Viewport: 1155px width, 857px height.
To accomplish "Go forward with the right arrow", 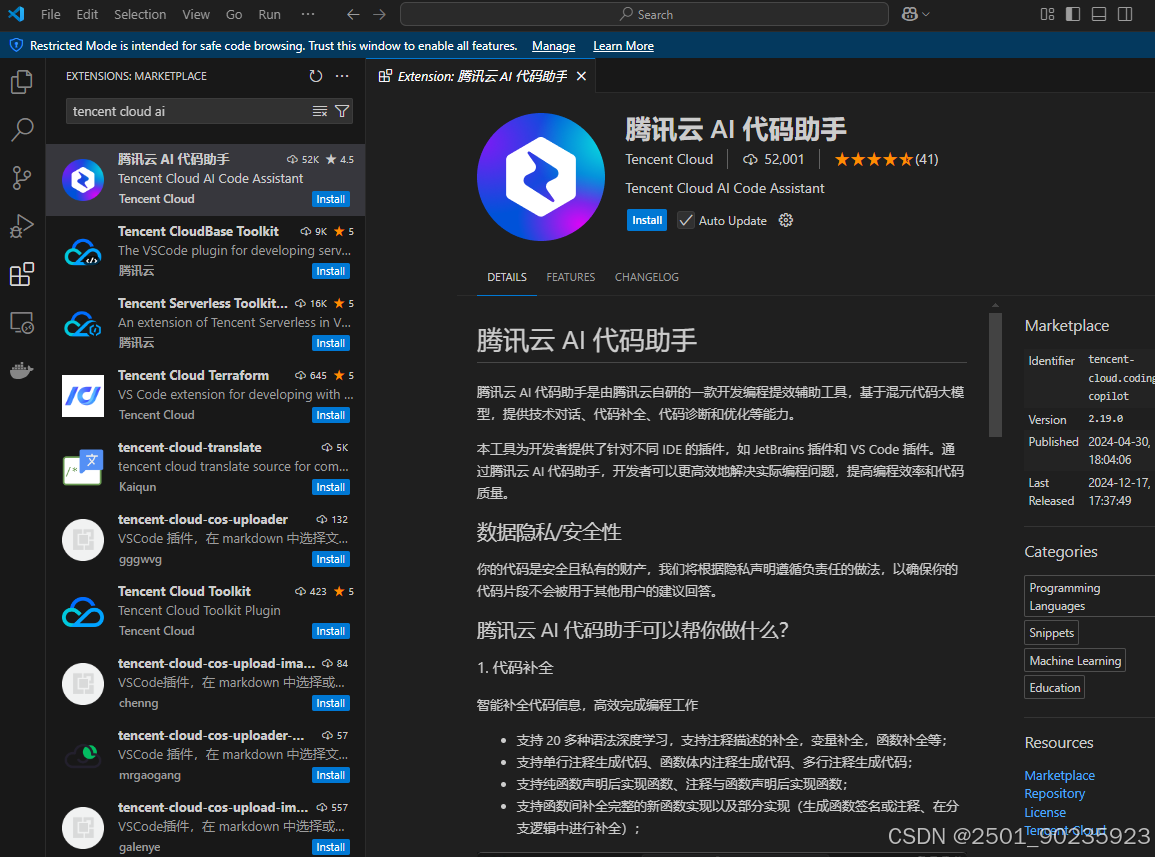I will point(379,15).
